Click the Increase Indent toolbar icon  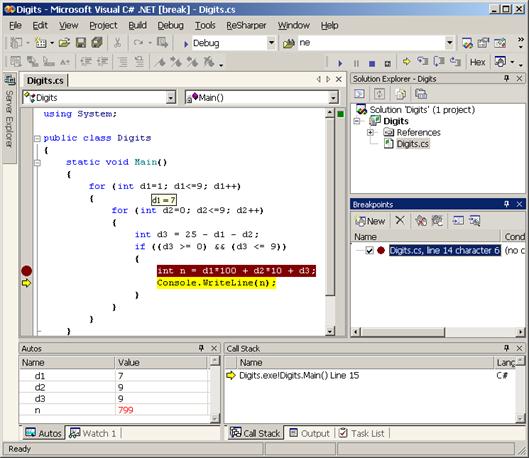103,62
